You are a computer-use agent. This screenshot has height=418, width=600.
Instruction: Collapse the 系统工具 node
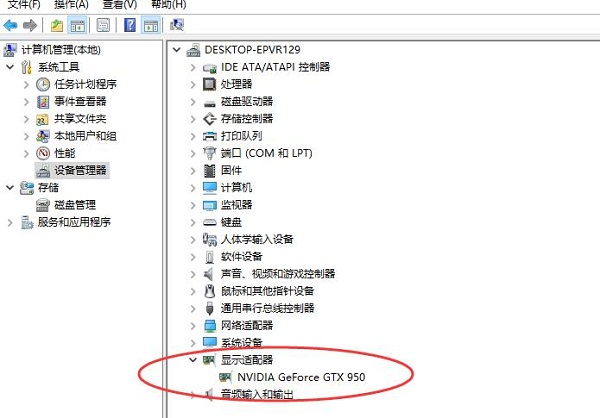pyautogui.click(x=11, y=67)
